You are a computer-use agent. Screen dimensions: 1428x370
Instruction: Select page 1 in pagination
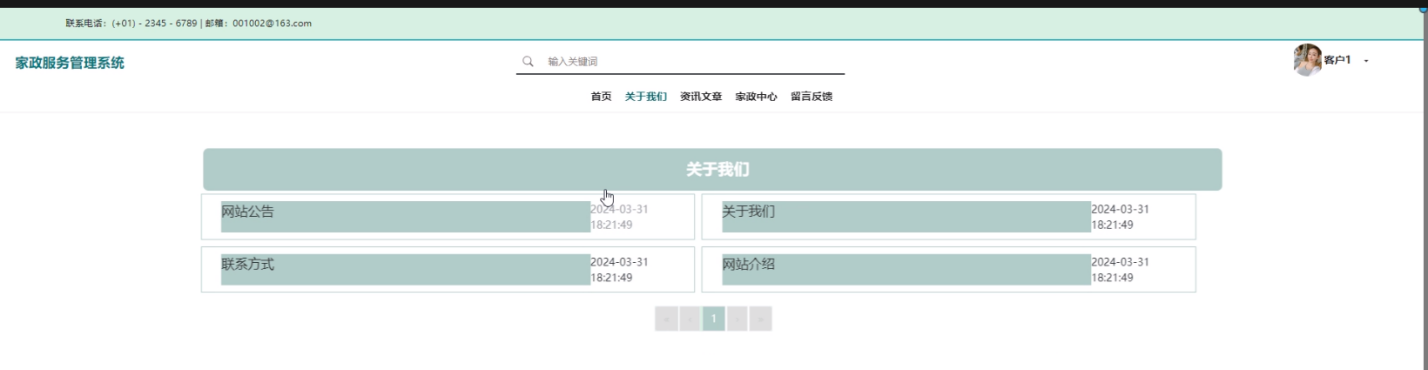point(714,319)
